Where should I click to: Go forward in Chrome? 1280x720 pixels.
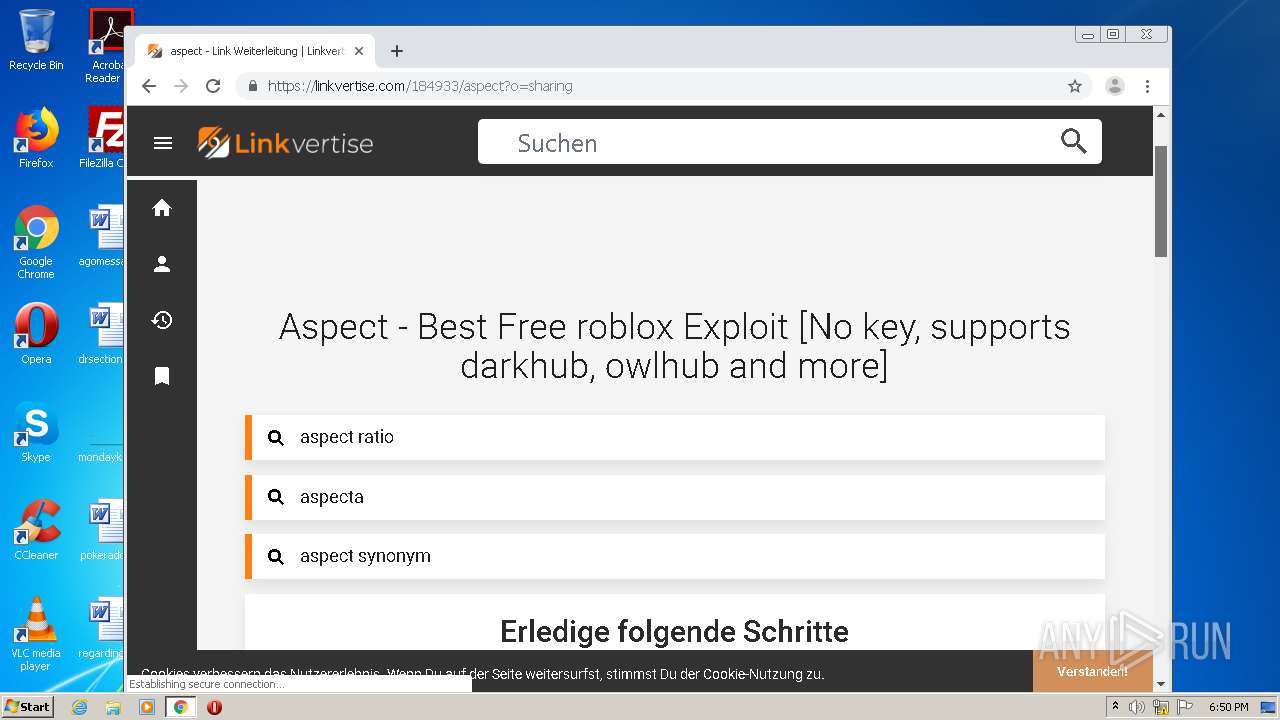[x=181, y=86]
